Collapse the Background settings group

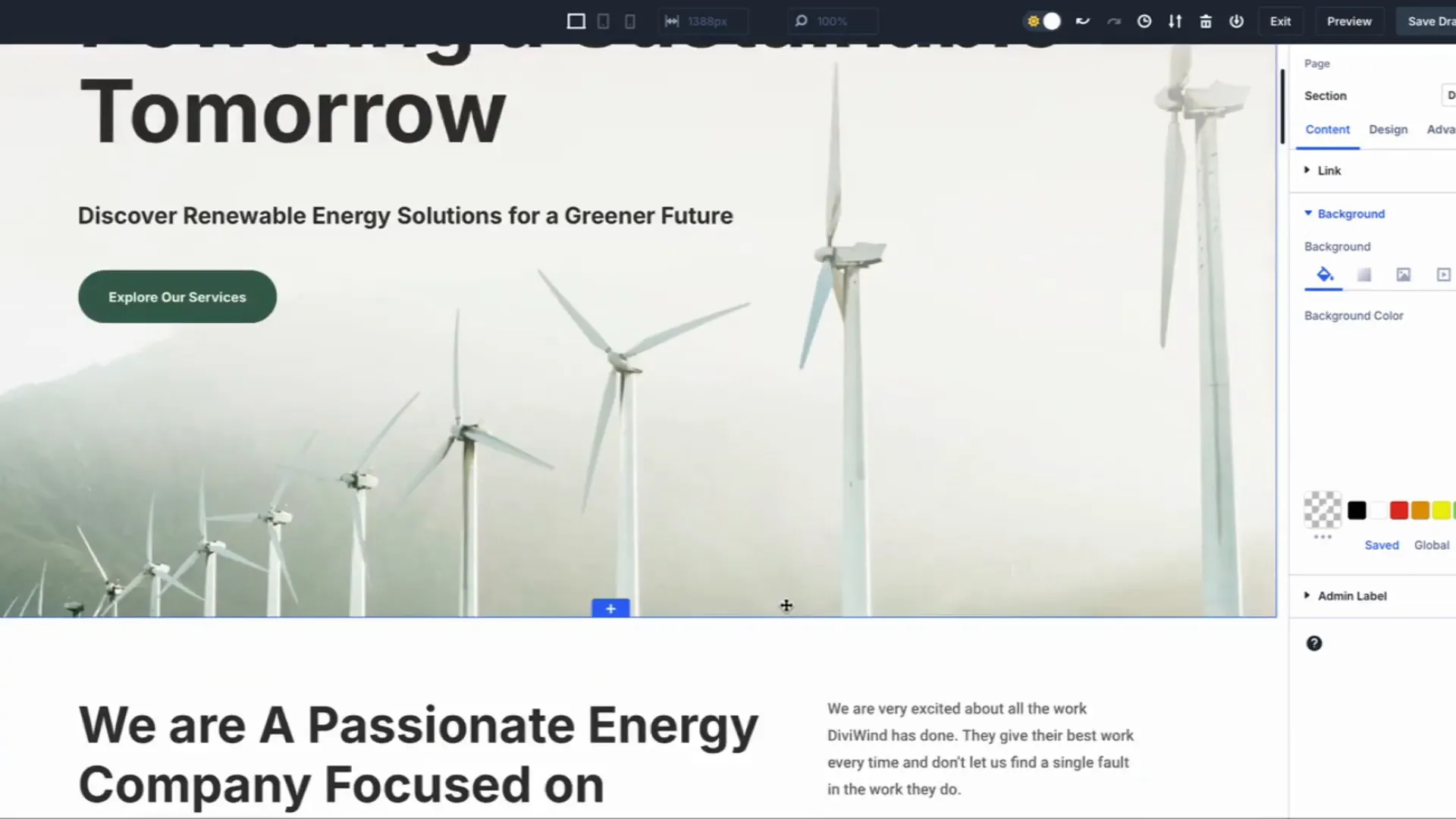pyautogui.click(x=1351, y=214)
